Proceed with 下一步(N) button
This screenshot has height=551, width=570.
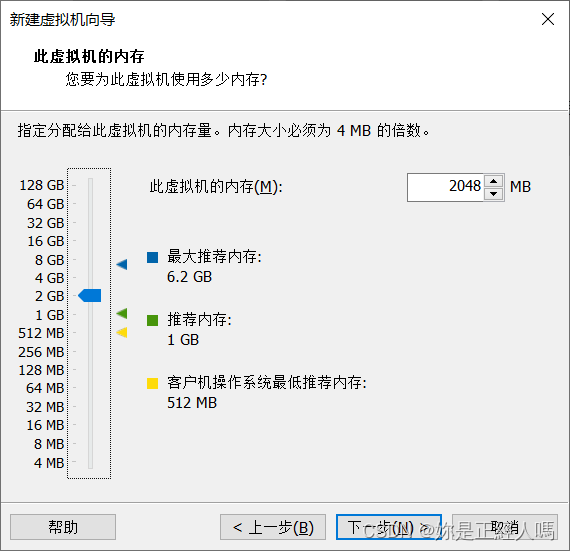[389, 527]
